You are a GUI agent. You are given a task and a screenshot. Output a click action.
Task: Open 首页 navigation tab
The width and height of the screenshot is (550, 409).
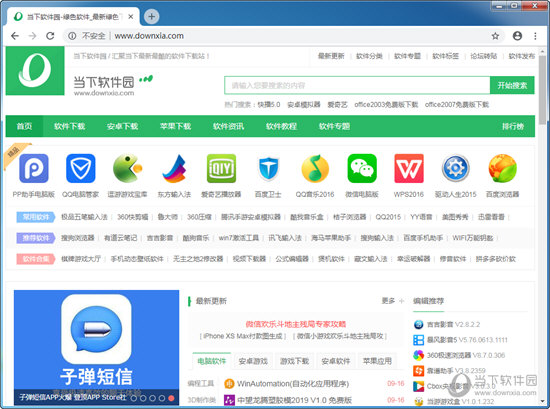click(x=24, y=126)
